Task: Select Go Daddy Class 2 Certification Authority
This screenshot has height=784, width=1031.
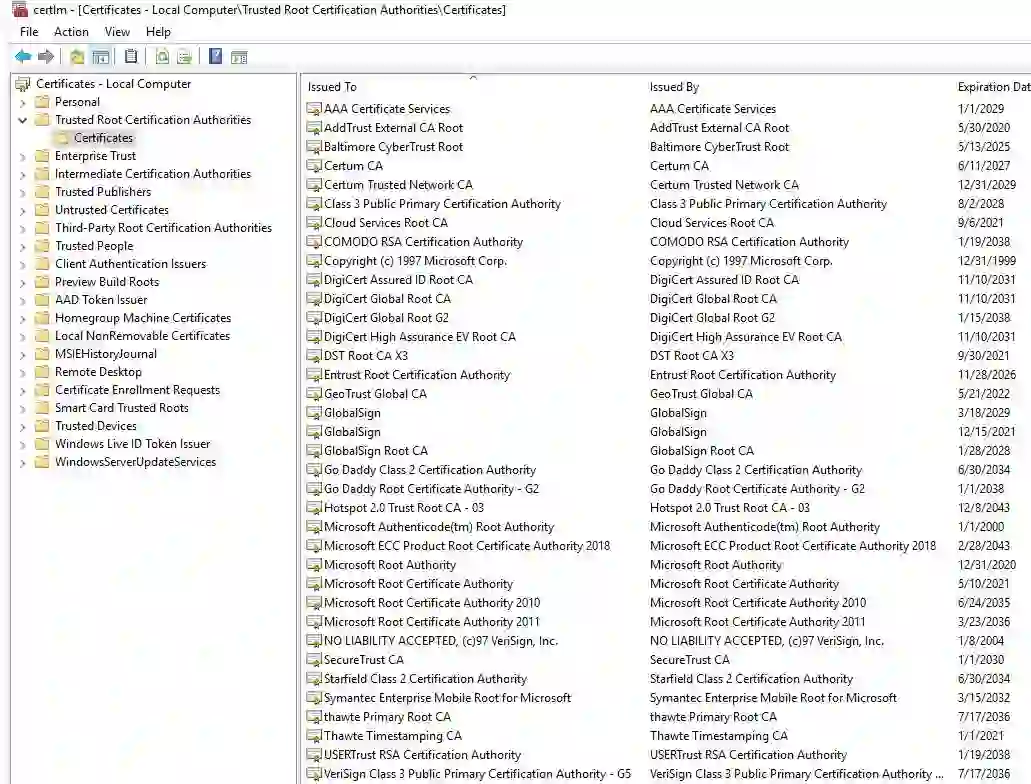Action: tap(429, 470)
